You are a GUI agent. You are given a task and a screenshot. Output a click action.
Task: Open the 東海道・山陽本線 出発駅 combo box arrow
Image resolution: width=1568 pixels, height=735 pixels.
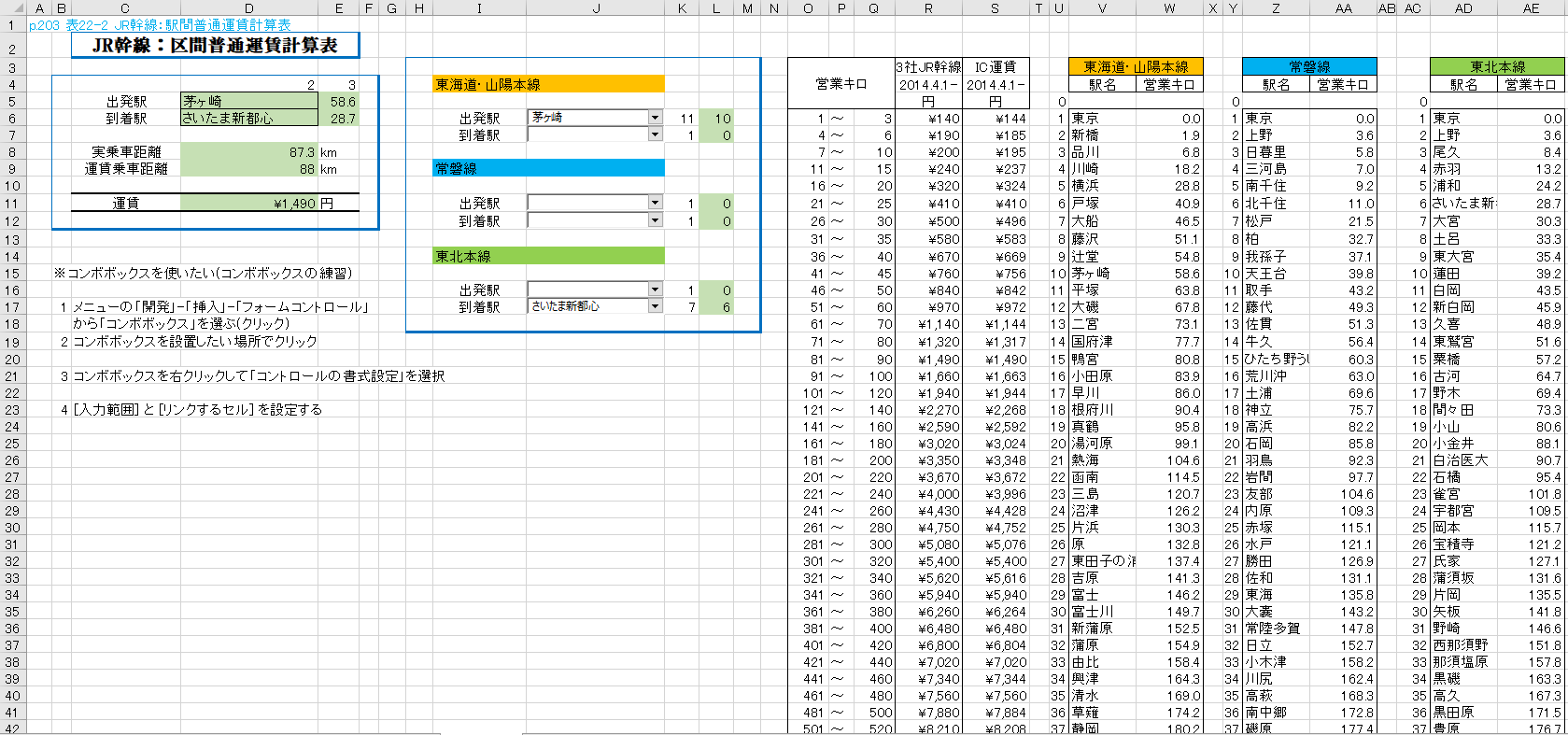click(x=655, y=118)
